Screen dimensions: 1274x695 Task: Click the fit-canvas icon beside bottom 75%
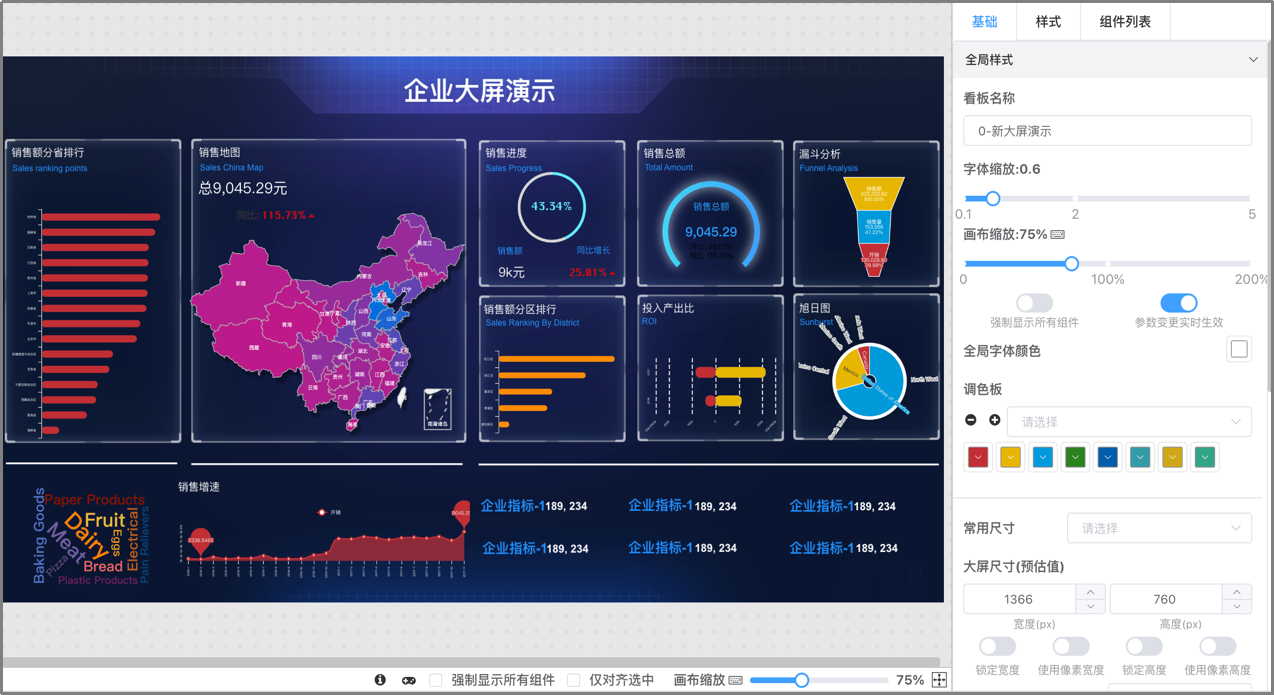point(939,680)
